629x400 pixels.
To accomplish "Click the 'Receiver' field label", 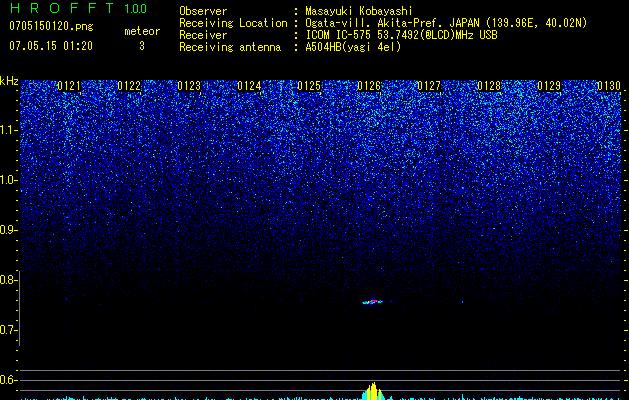I will pyautogui.click(x=203, y=35).
